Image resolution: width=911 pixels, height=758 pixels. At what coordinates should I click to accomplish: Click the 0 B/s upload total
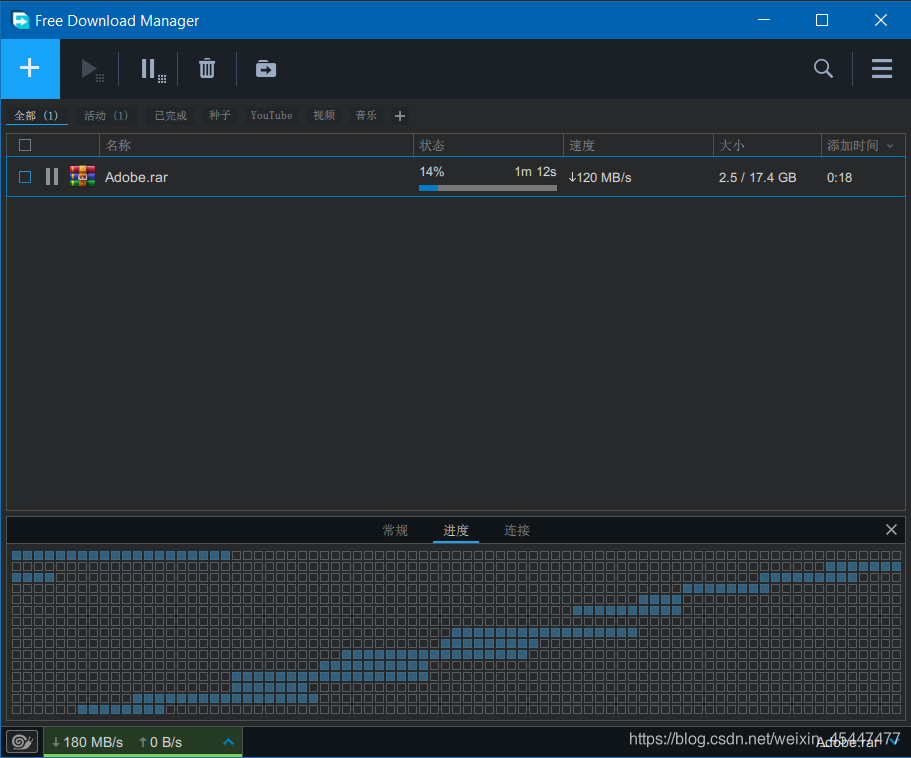tap(160, 742)
